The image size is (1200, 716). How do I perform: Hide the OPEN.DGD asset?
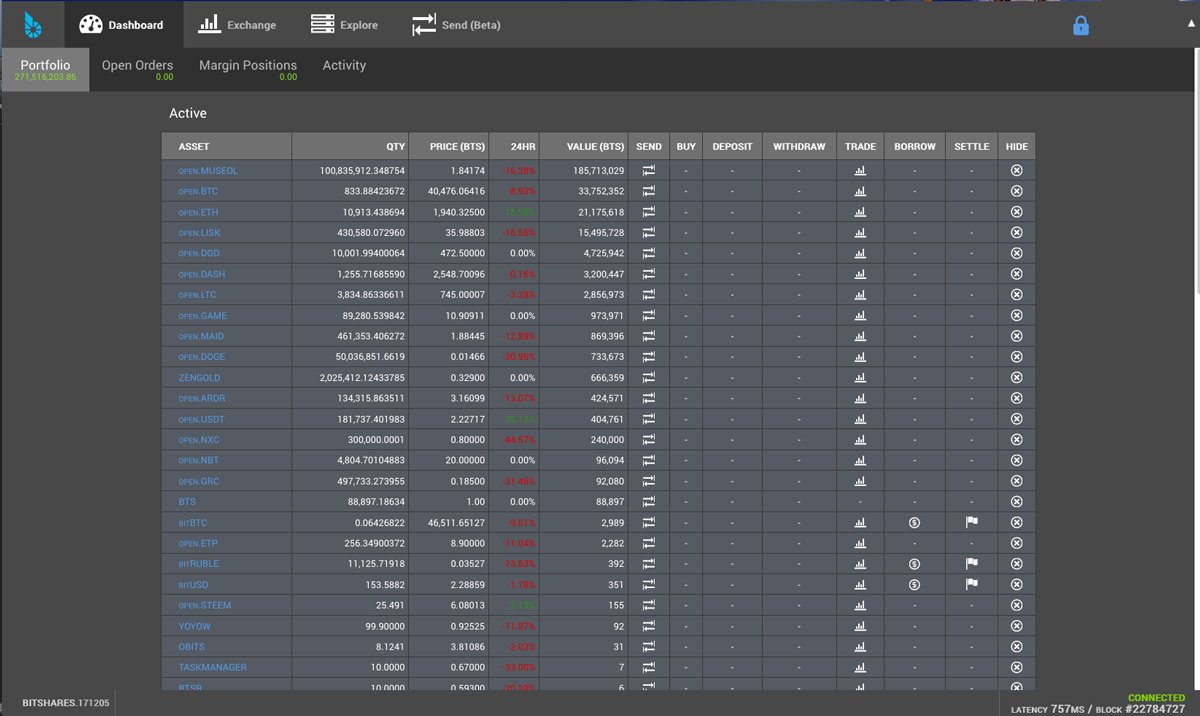coord(1016,253)
